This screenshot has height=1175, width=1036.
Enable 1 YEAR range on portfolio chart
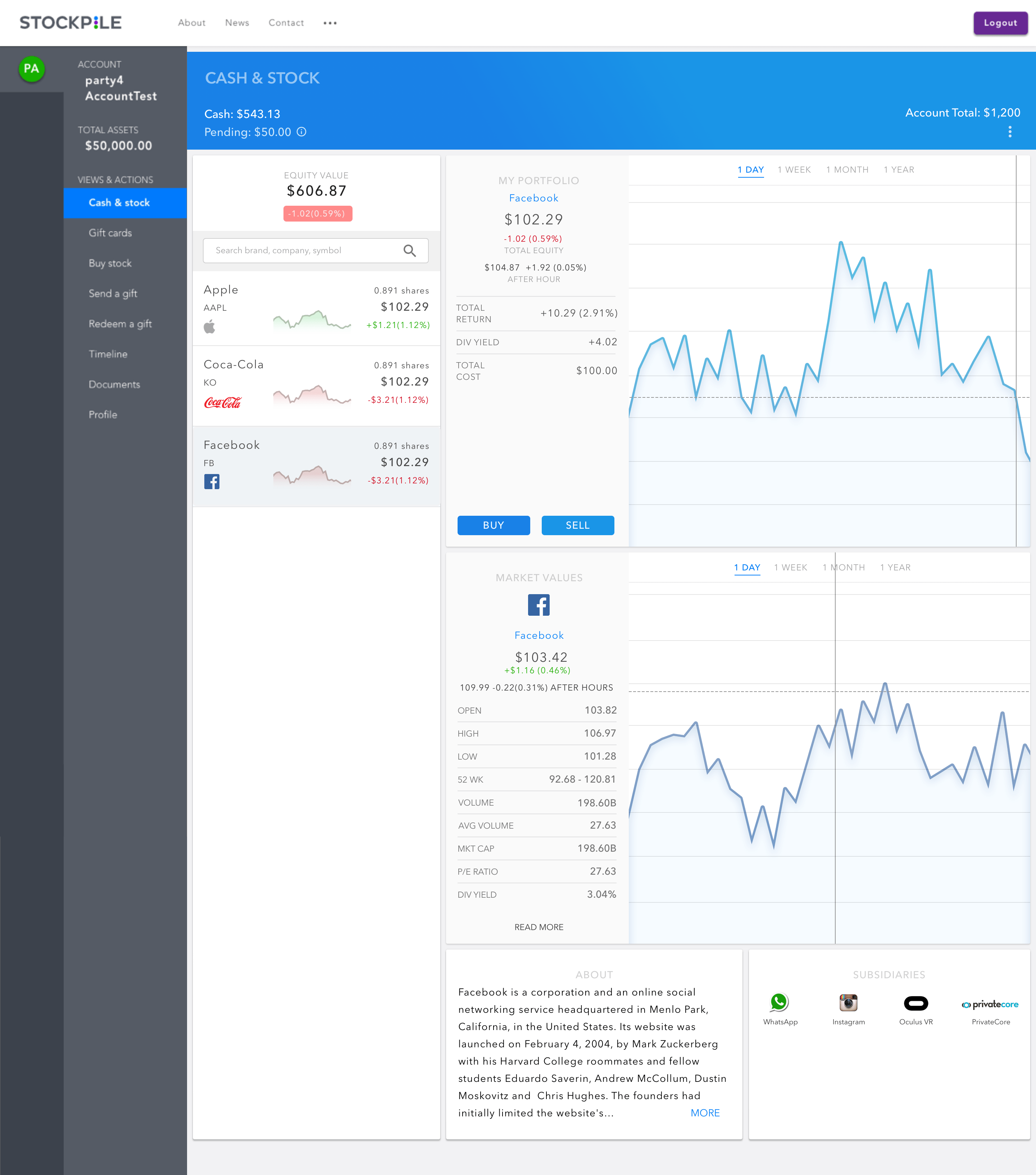click(899, 170)
